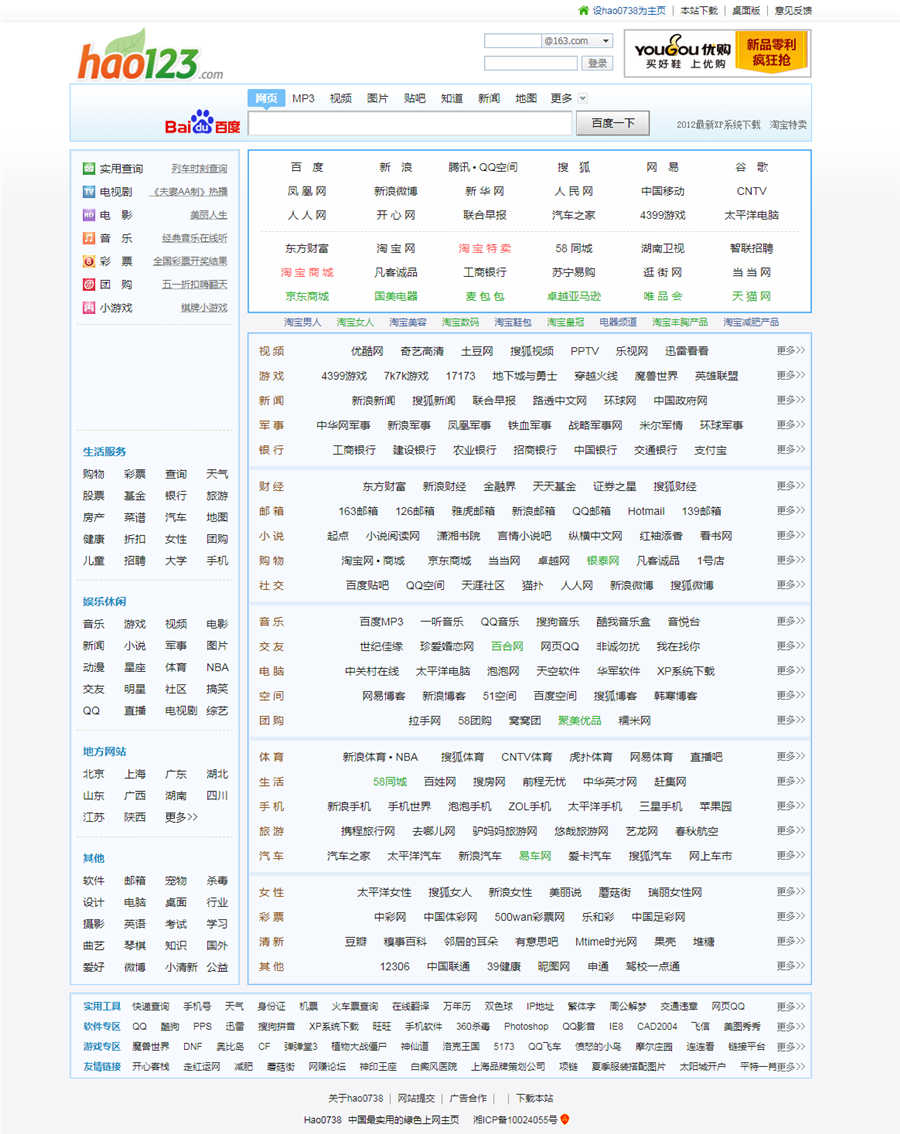Screen dimensions: 900x1134
Task: Click the hao123 logo
Action: click(150, 57)
